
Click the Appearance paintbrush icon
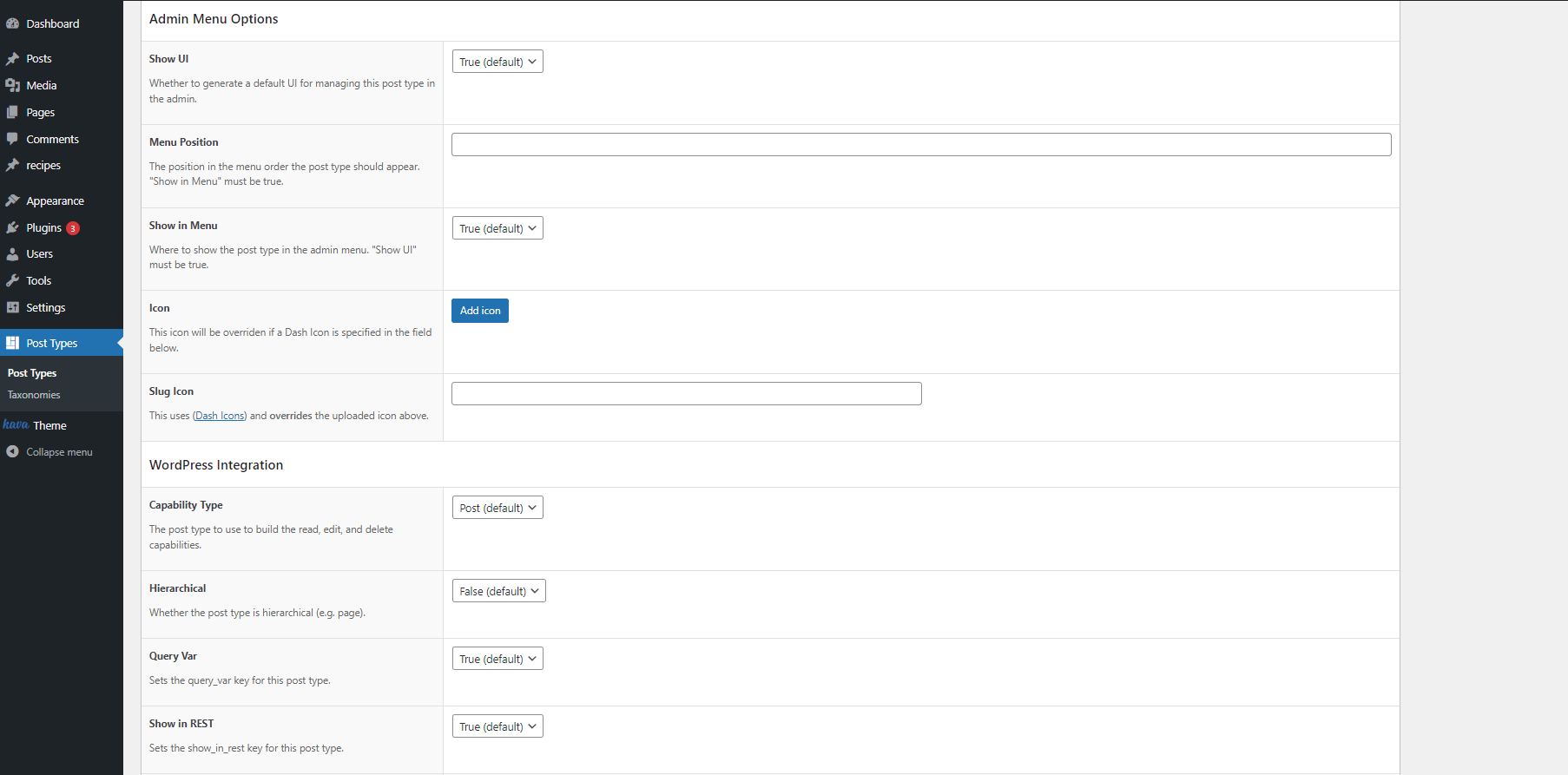(12, 200)
